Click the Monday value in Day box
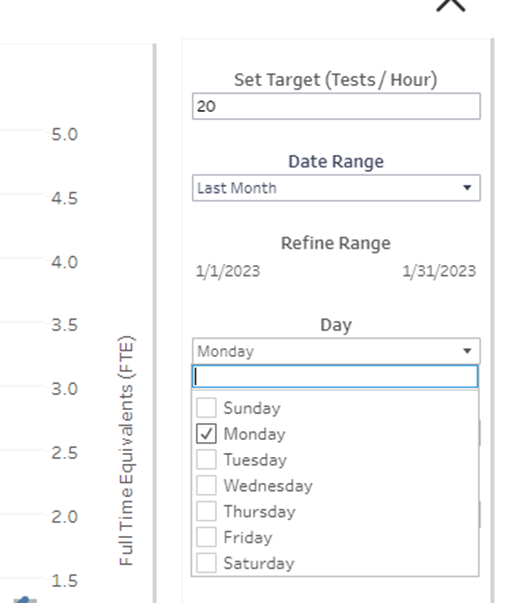This screenshot has width=519, height=603. (225, 351)
